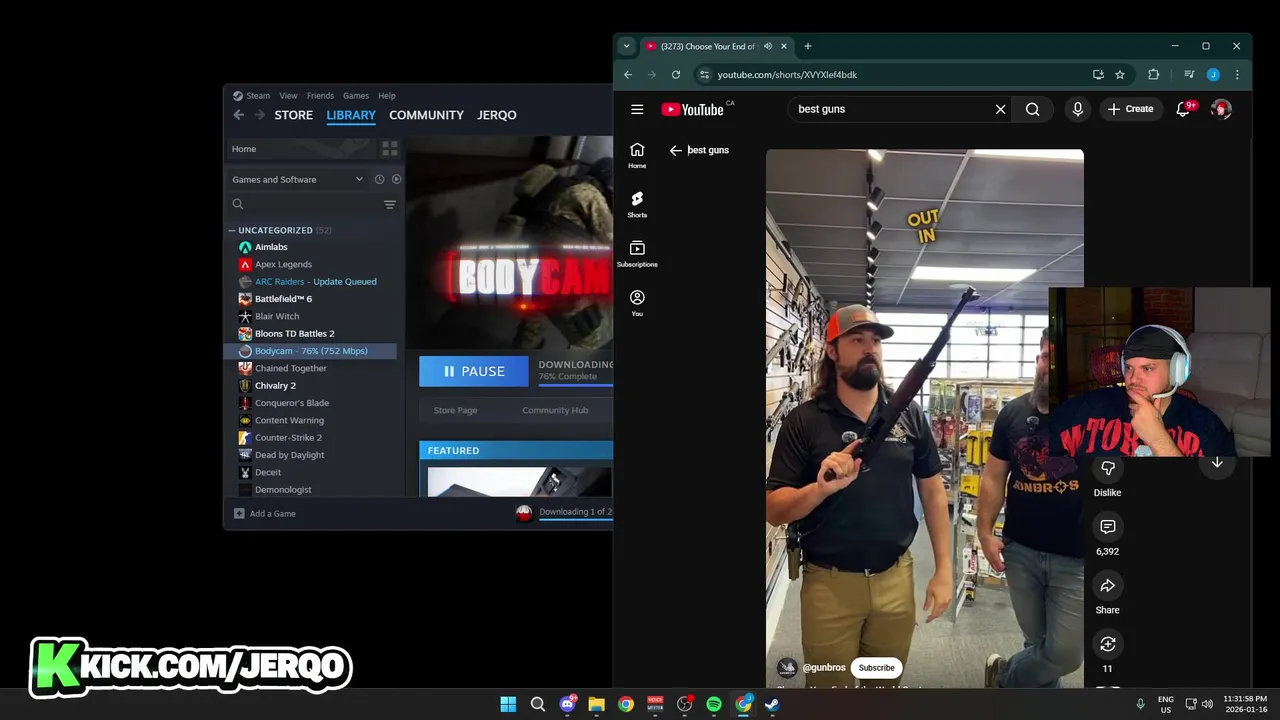Screen dimensions: 1280x720
Task: Open Steam library advanced filter icon
Action: pyautogui.click(x=390, y=204)
